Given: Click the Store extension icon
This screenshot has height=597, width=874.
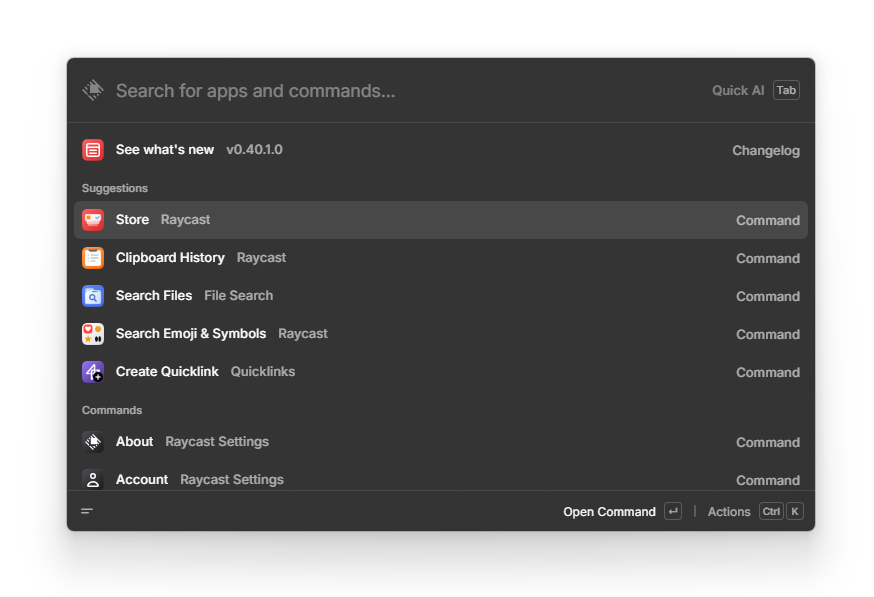Looking at the screenshot, I should point(93,219).
